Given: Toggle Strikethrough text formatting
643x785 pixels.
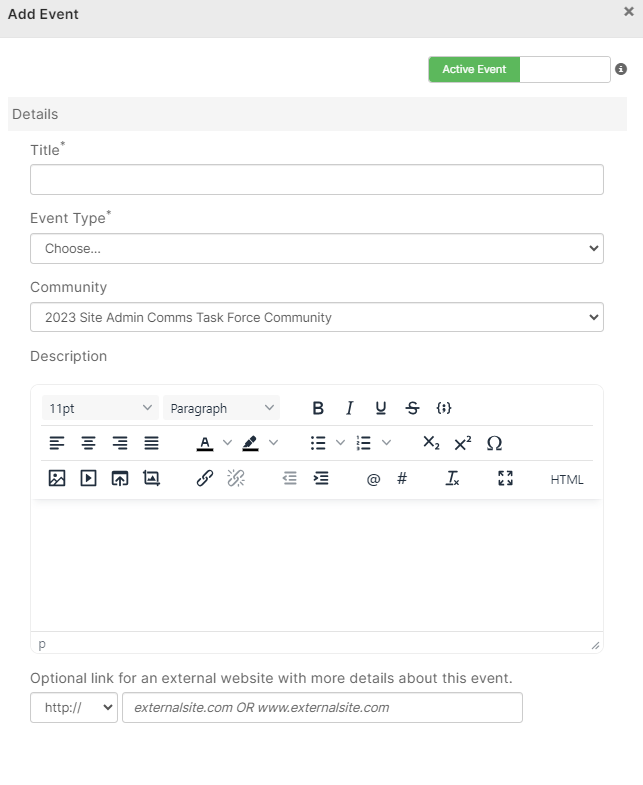Looking at the screenshot, I should (x=412, y=408).
